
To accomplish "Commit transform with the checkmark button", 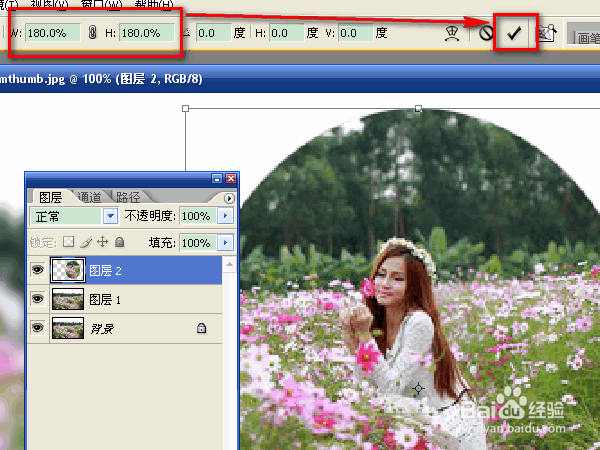I will [514, 33].
